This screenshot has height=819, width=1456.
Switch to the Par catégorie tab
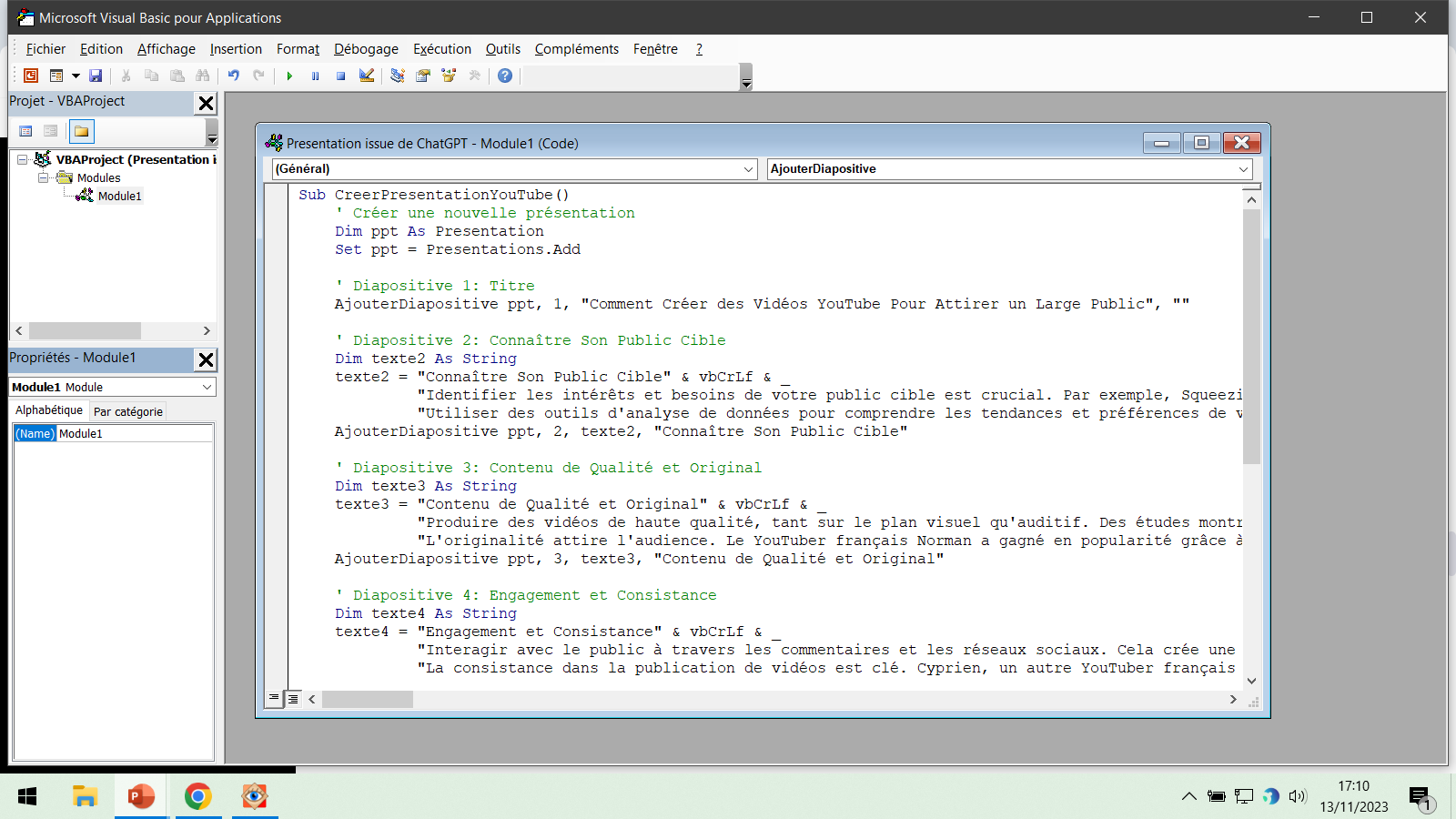(x=127, y=411)
